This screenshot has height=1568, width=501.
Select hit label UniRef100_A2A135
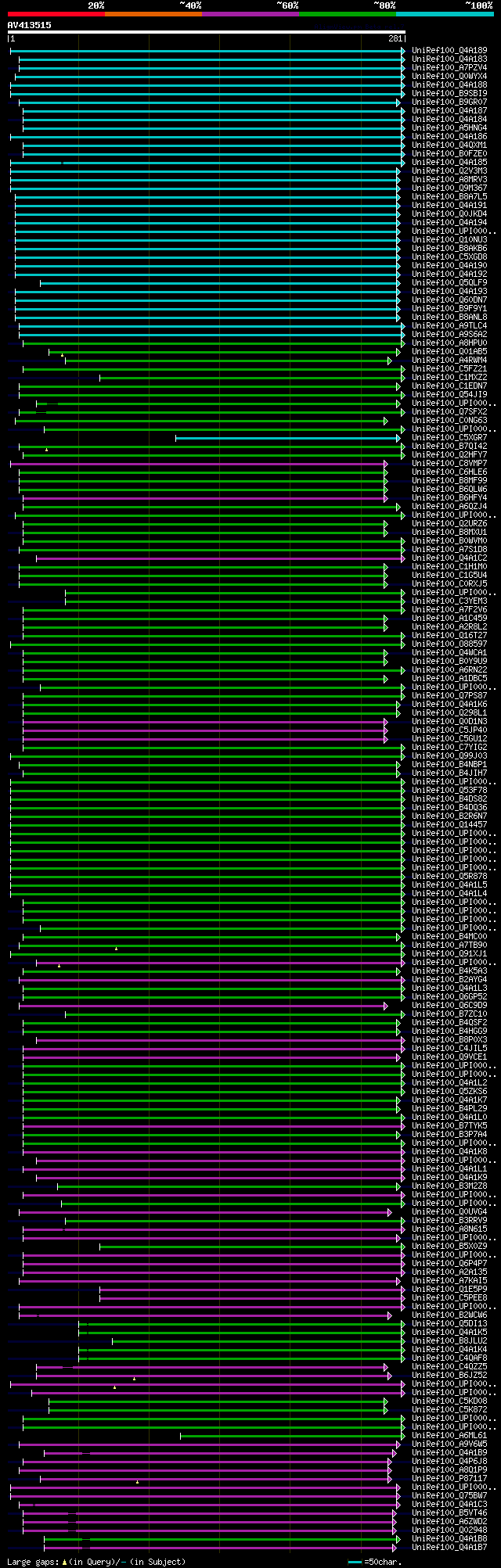click(449, 1272)
